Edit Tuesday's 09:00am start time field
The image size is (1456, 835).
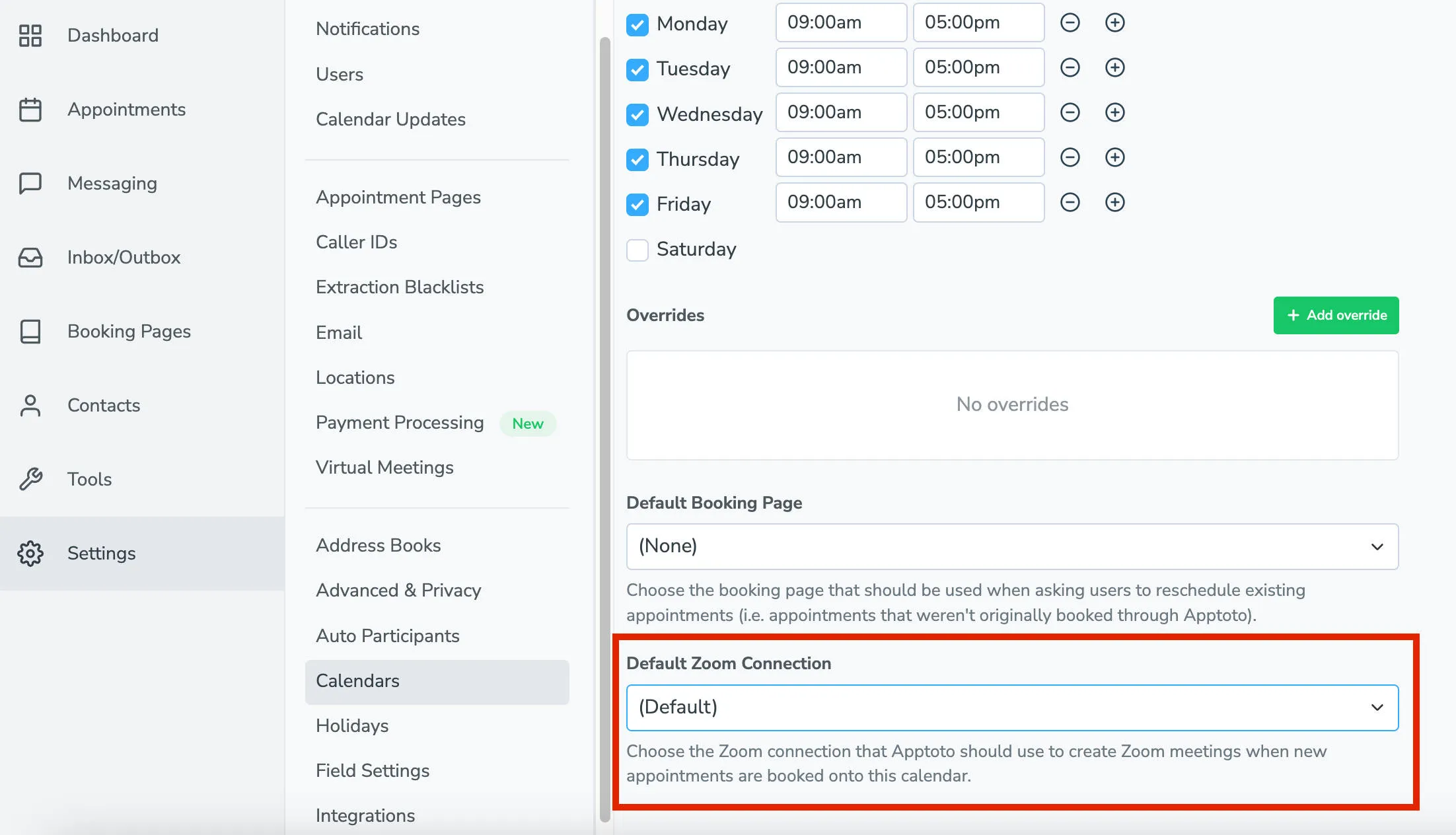841,67
